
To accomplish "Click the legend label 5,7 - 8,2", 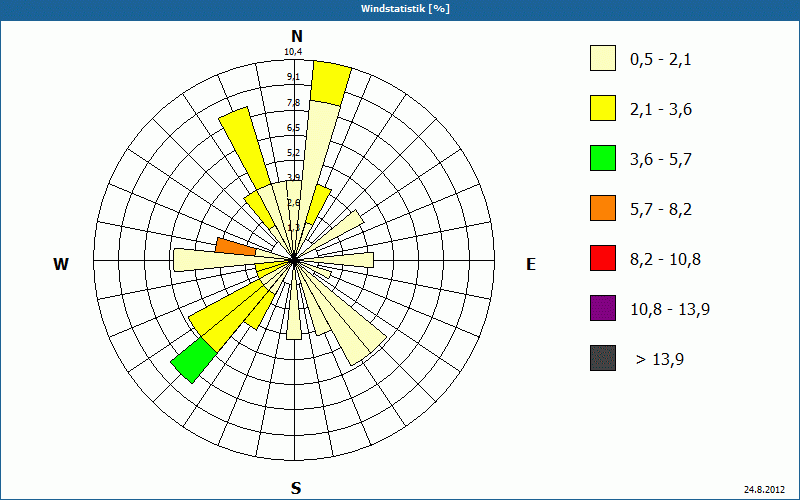I will point(661,210).
